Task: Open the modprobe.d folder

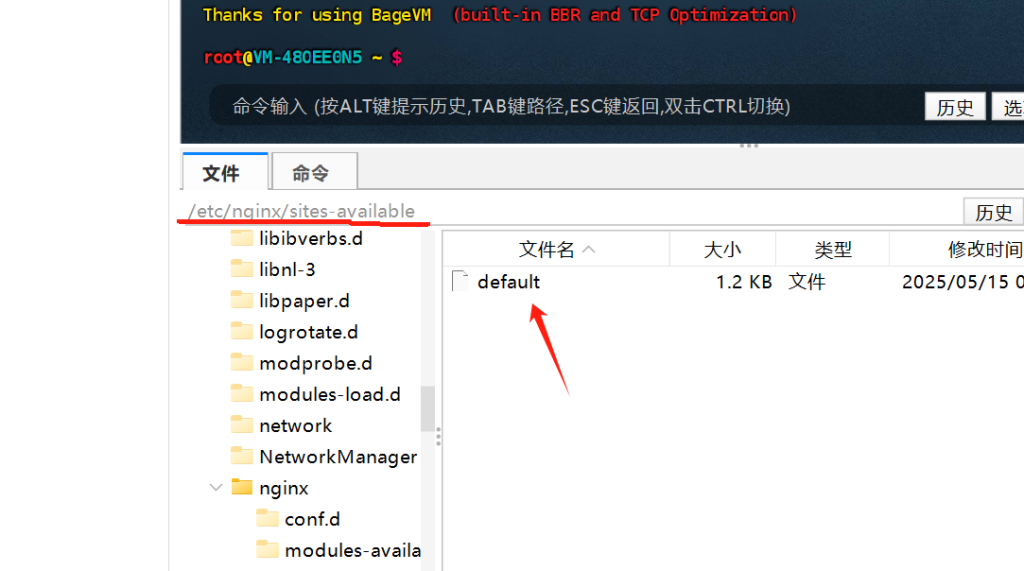Action: click(x=315, y=363)
